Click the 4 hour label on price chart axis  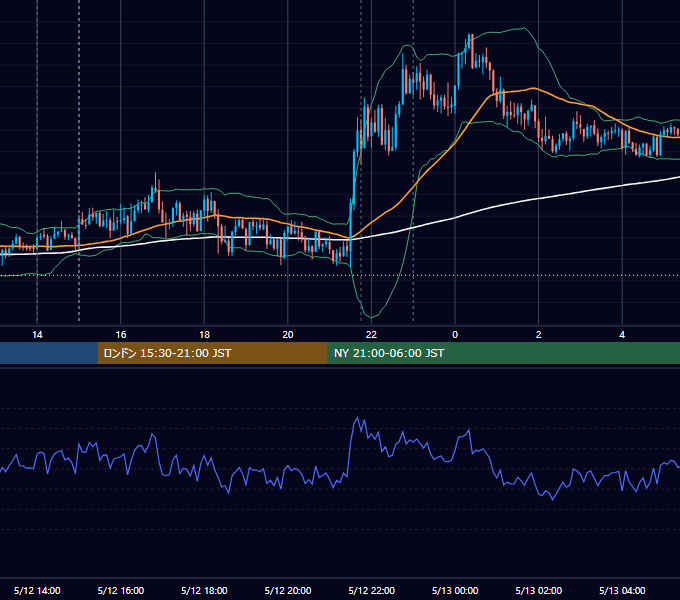coord(622,335)
